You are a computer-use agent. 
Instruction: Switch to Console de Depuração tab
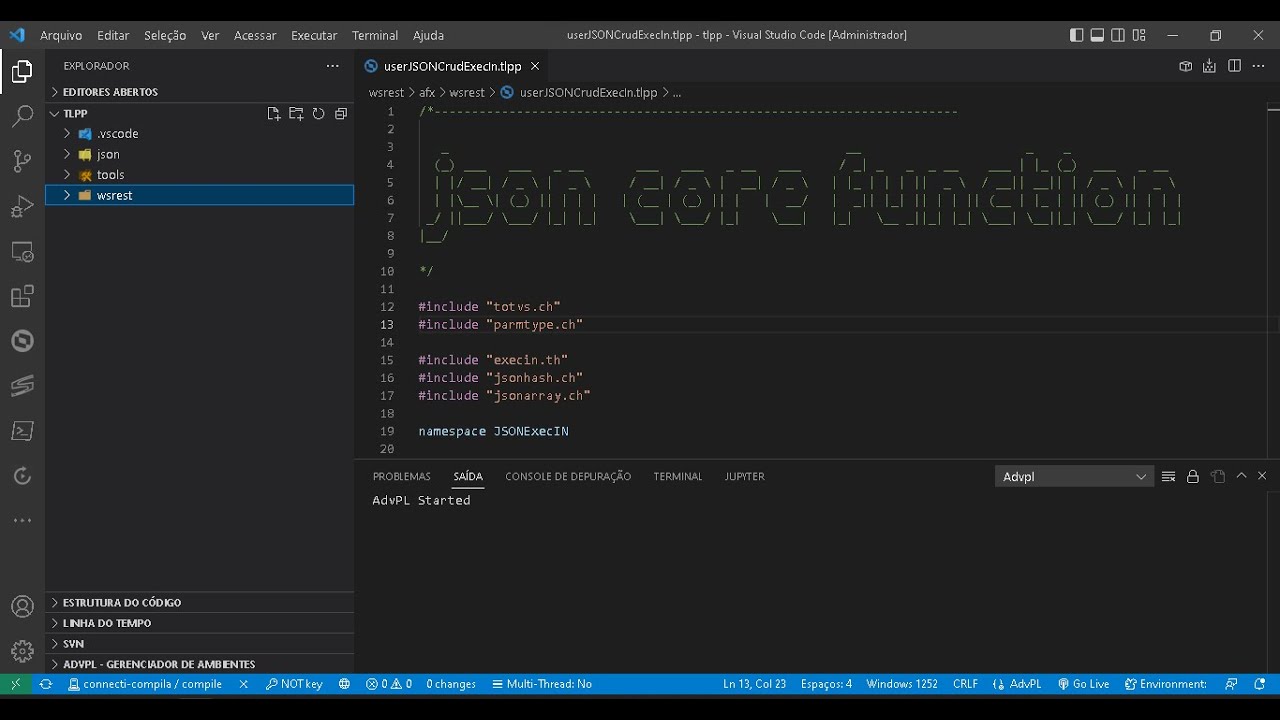coord(568,477)
